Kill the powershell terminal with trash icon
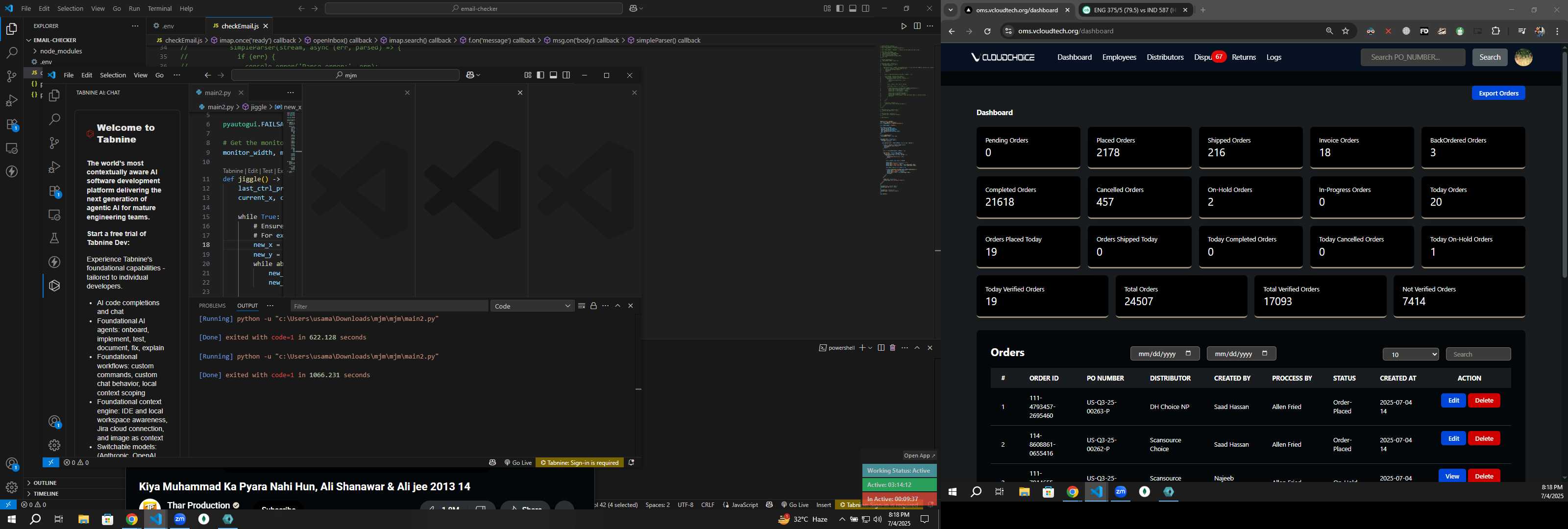Screen dimensions: 1568x529 (x=892, y=348)
